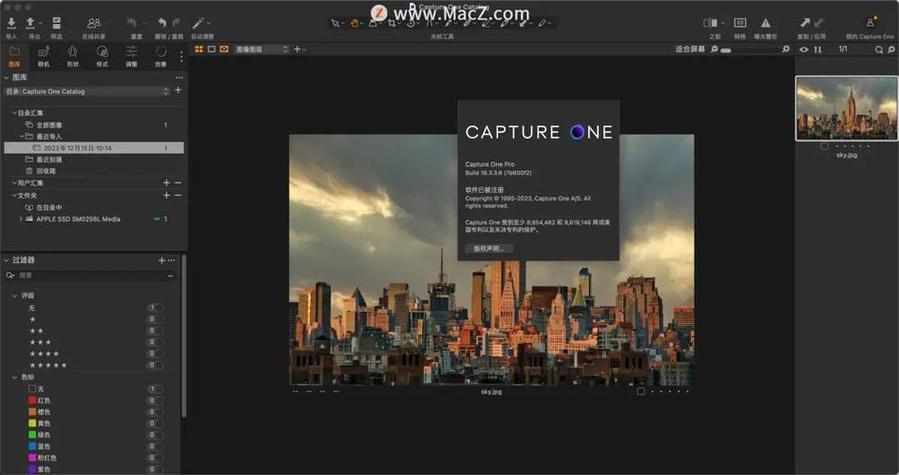Toggle the Exposure Warning triangle icon
Image resolution: width=899 pixels, height=475 pixels.
pos(765,22)
